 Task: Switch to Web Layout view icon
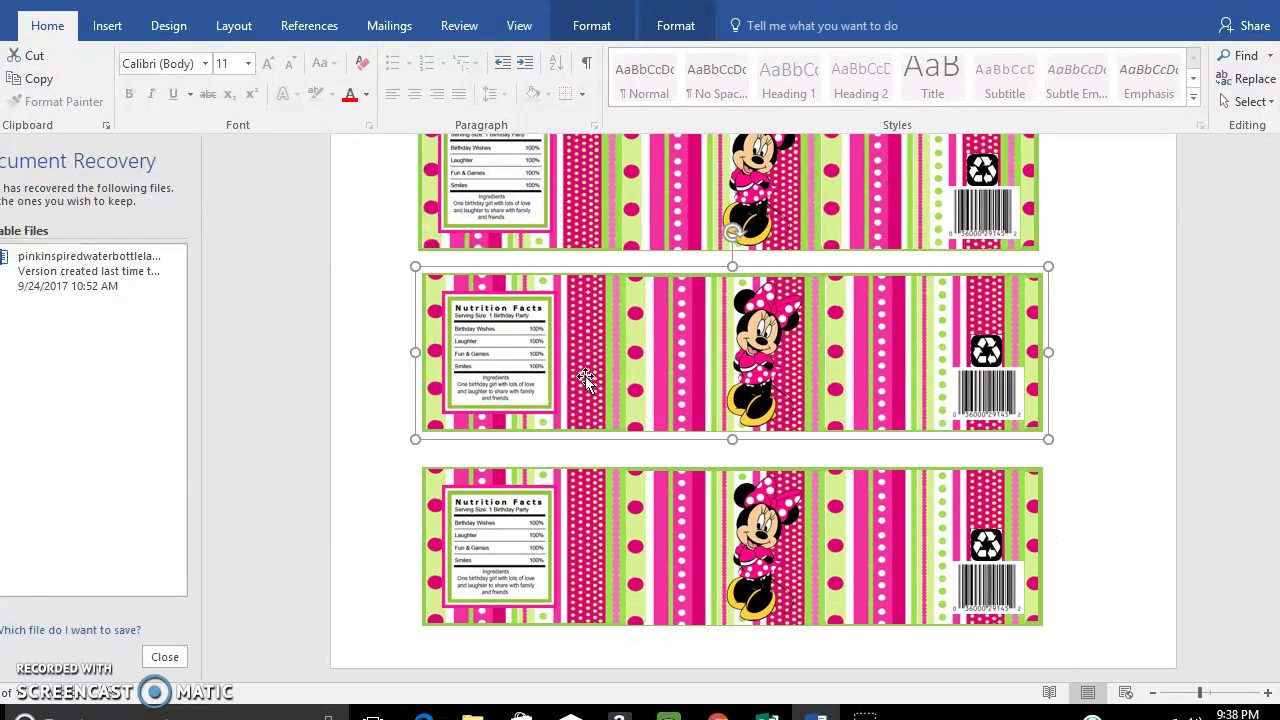[x=1125, y=692]
